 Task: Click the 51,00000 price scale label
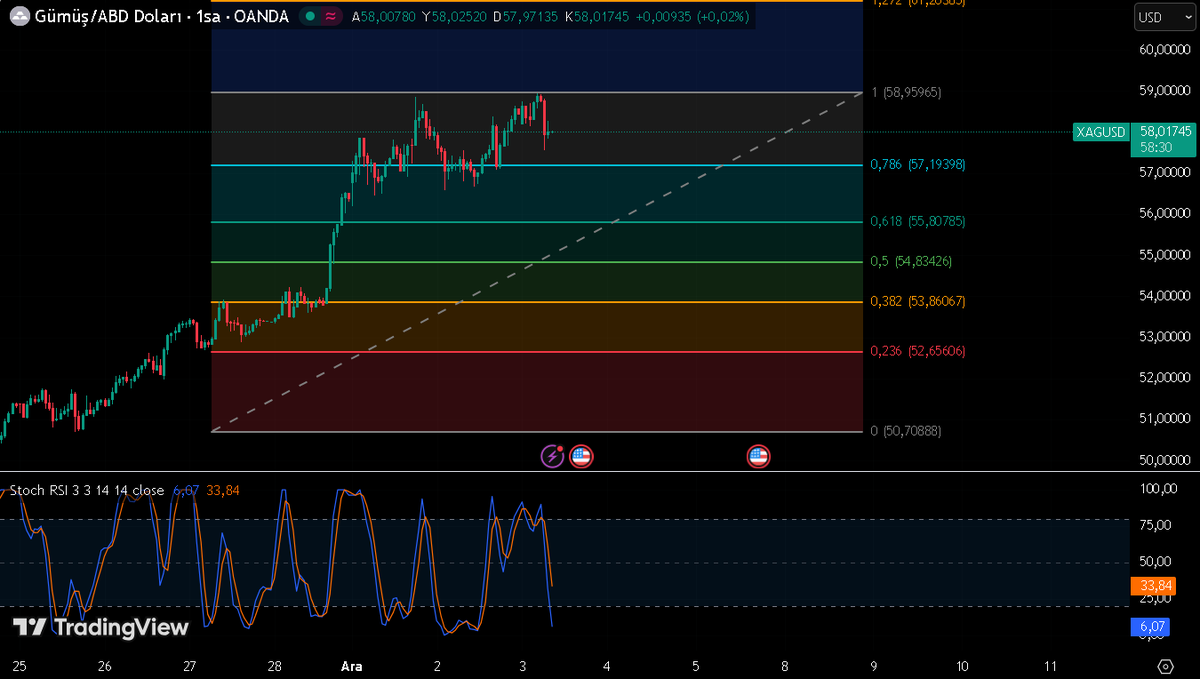[x=1165, y=418]
